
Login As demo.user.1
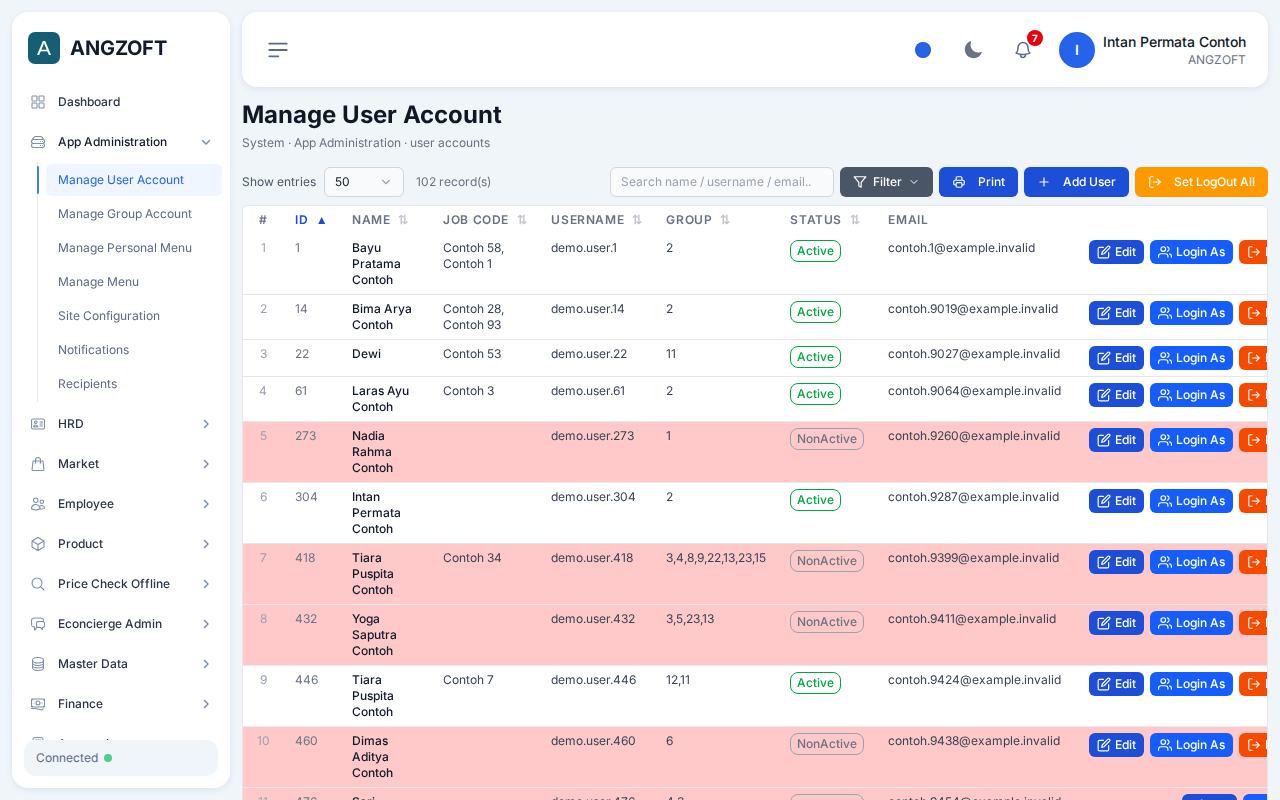coord(1191,252)
